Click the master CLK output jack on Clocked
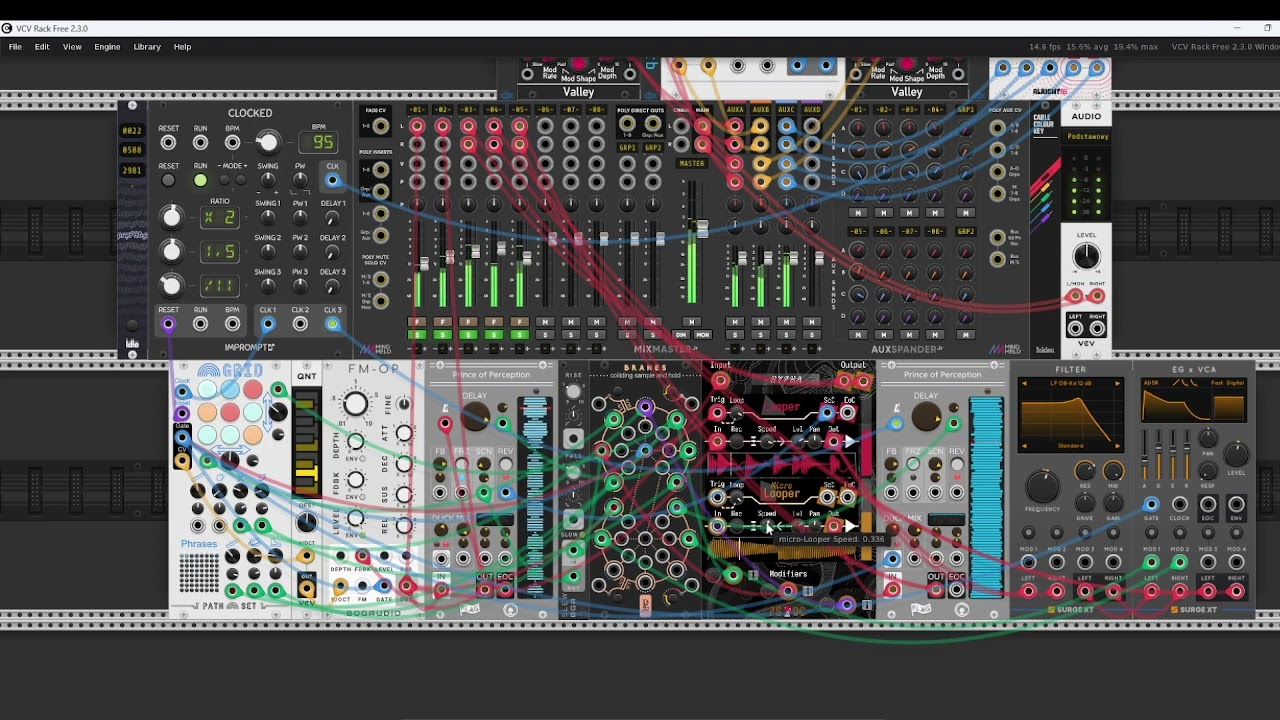Screen dimensions: 1280x720 pyautogui.click(x=332, y=181)
